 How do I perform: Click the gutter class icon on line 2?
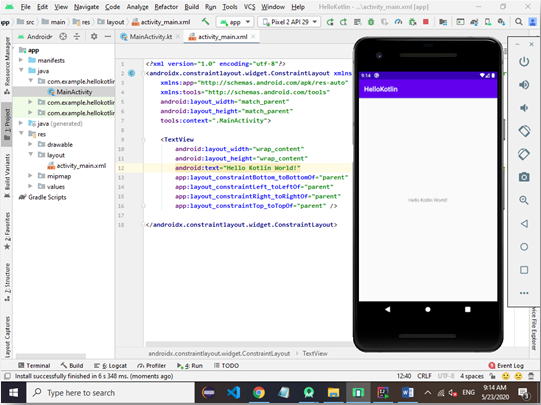[x=132, y=73]
